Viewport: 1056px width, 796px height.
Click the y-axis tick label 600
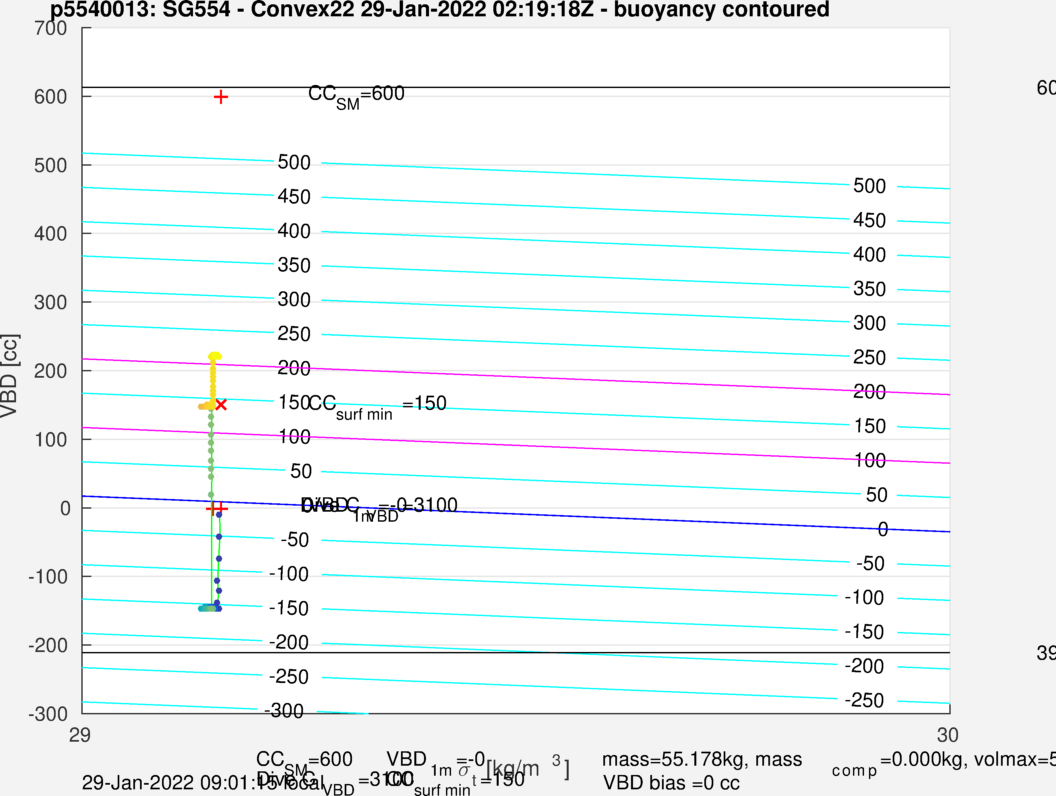(x=51, y=97)
